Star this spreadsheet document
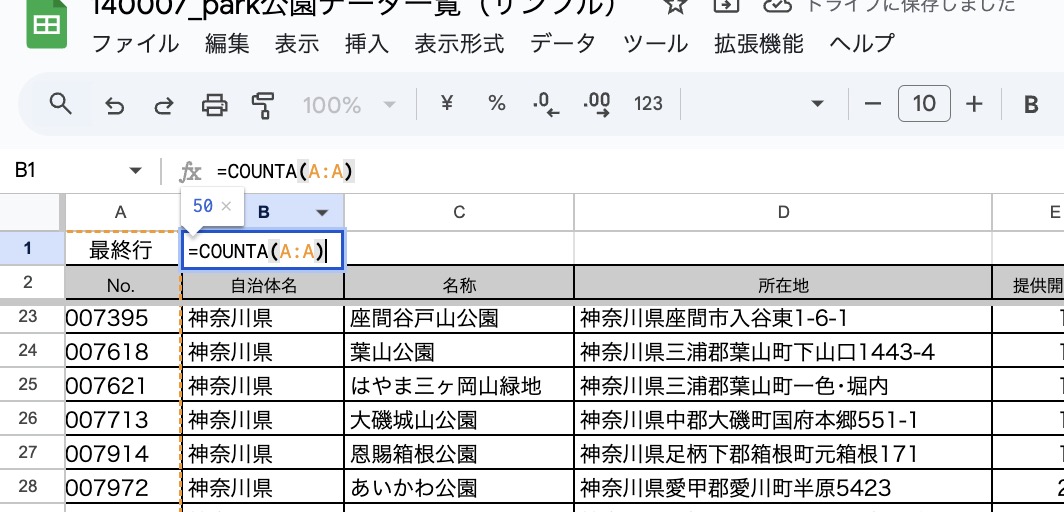This screenshot has width=1064, height=512. point(676,5)
